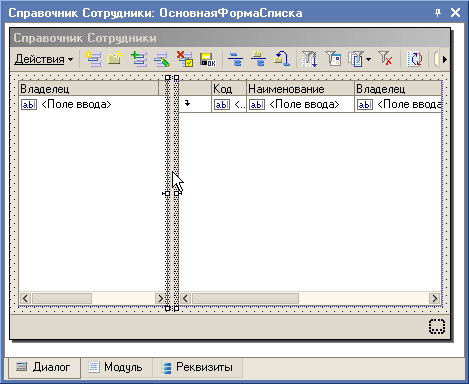Click the small arrow icon in the right table row
Screen dimensions: 469x384
click(188, 103)
